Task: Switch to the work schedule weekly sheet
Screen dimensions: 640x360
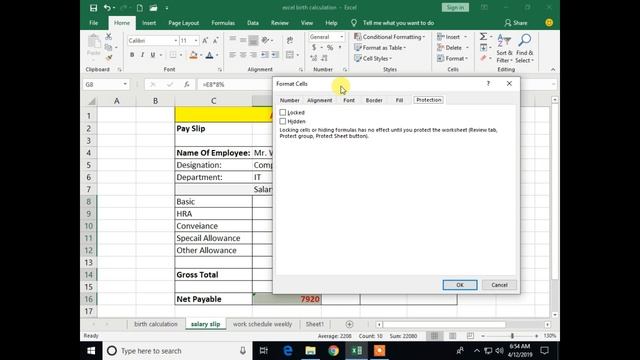Action: coord(262,324)
